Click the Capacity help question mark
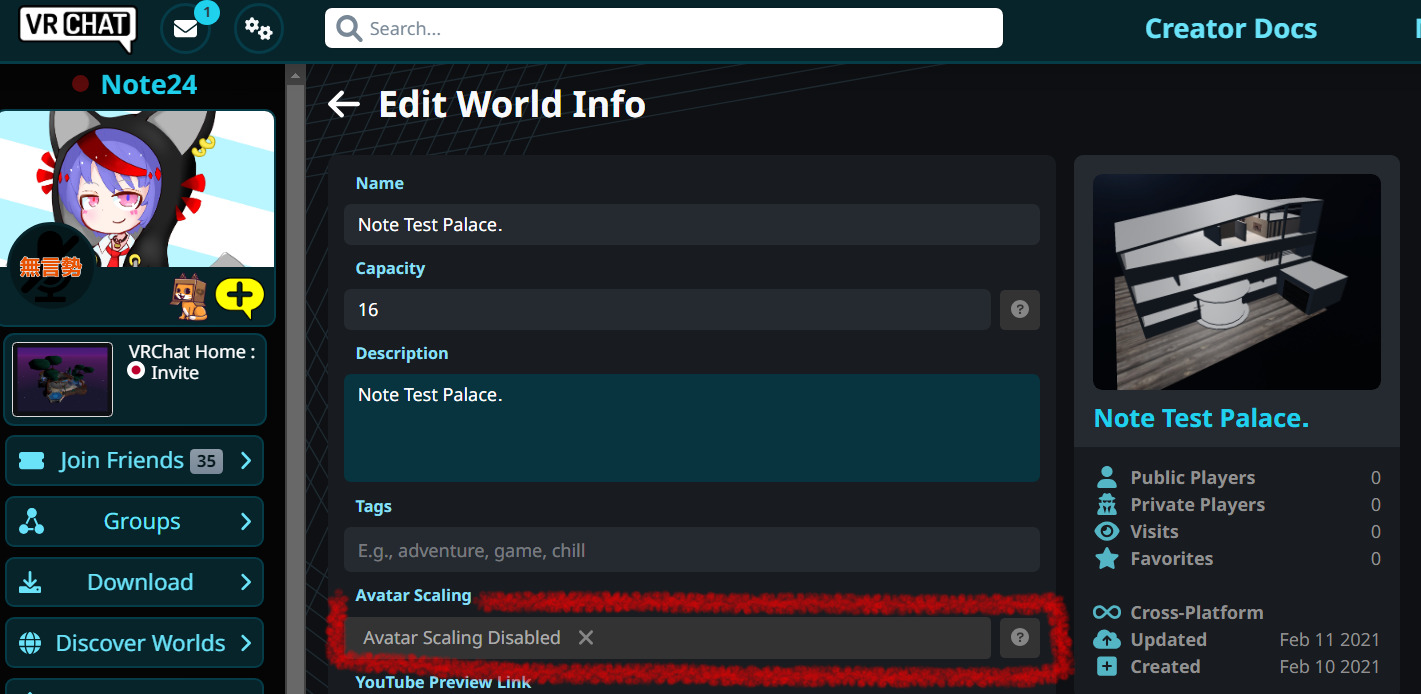This screenshot has width=1421, height=694. (1019, 310)
